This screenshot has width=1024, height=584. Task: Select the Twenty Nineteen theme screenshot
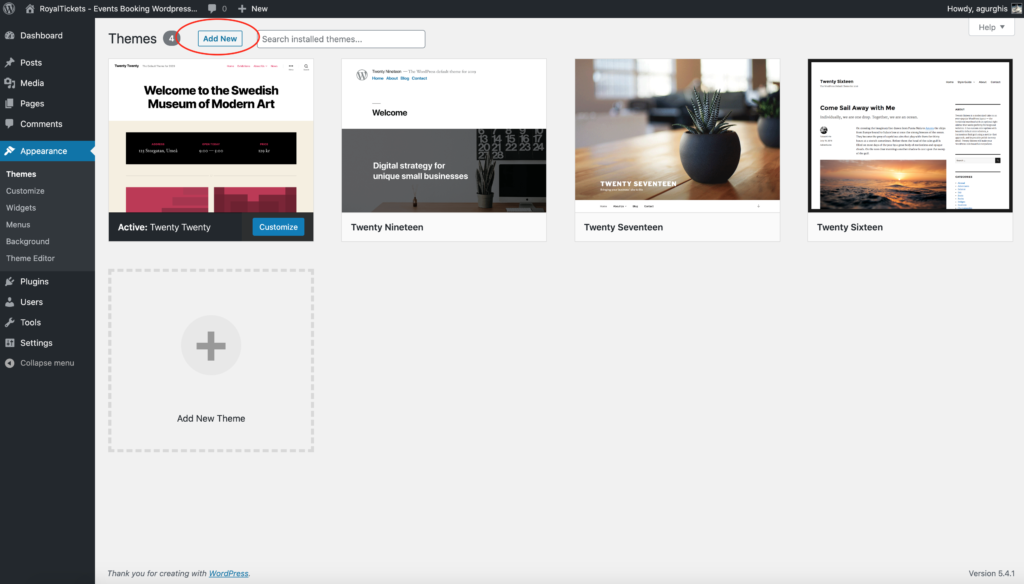coord(444,136)
